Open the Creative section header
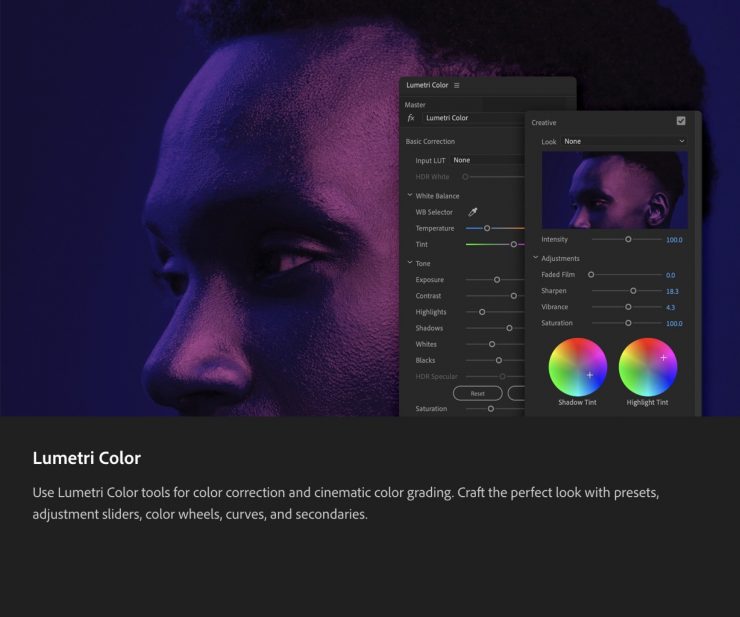The width and height of the screenshot is (740, 617). (x=544, y=122)
